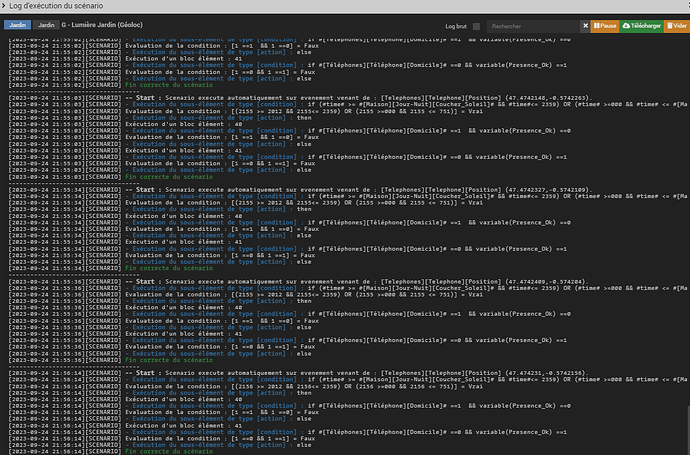Viewport: 690px width, 455px height.
Task: Click the gray Jardin tag
Action: coord(46,25)
